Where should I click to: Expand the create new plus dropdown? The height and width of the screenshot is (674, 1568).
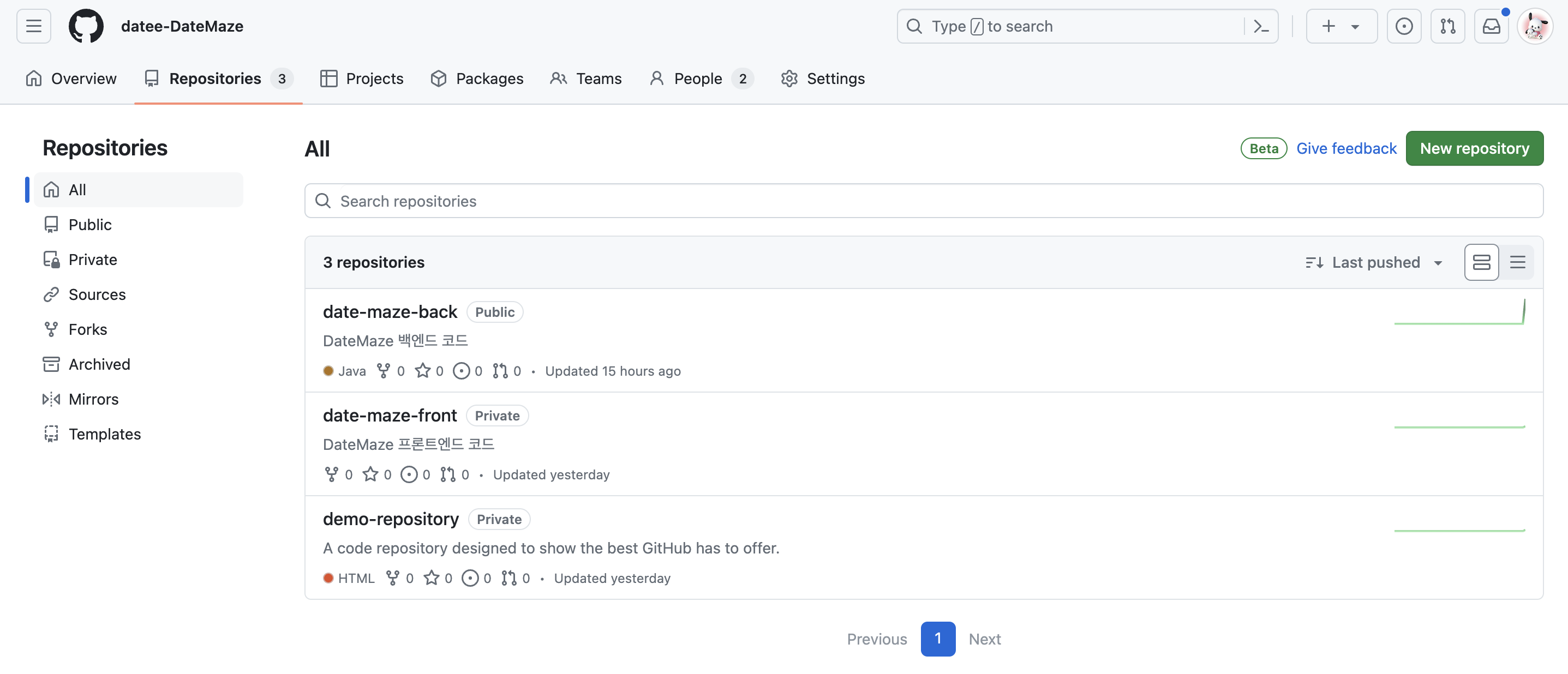point(1341,26)
